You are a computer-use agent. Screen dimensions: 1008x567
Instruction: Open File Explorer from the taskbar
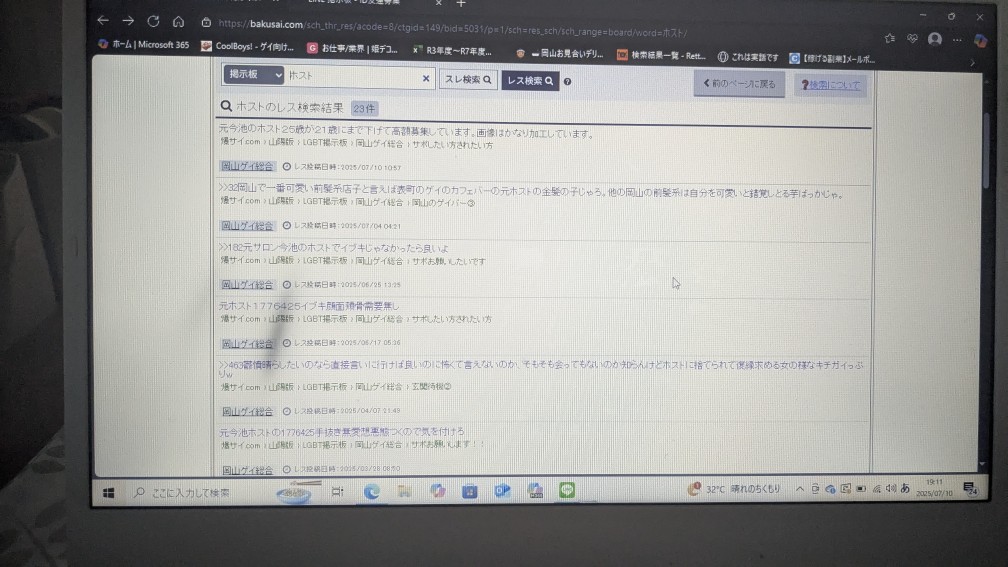(x=404, y=492)
